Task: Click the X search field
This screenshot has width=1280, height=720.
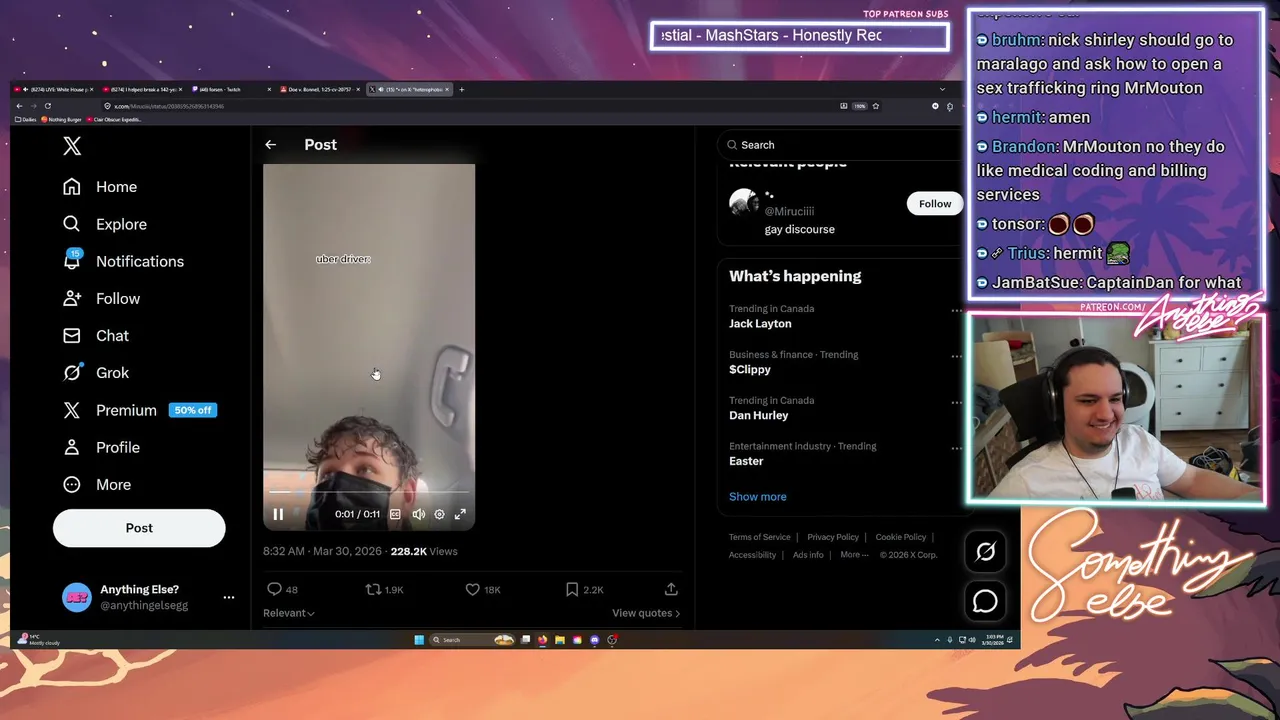Action: click(x=840, y=145)
